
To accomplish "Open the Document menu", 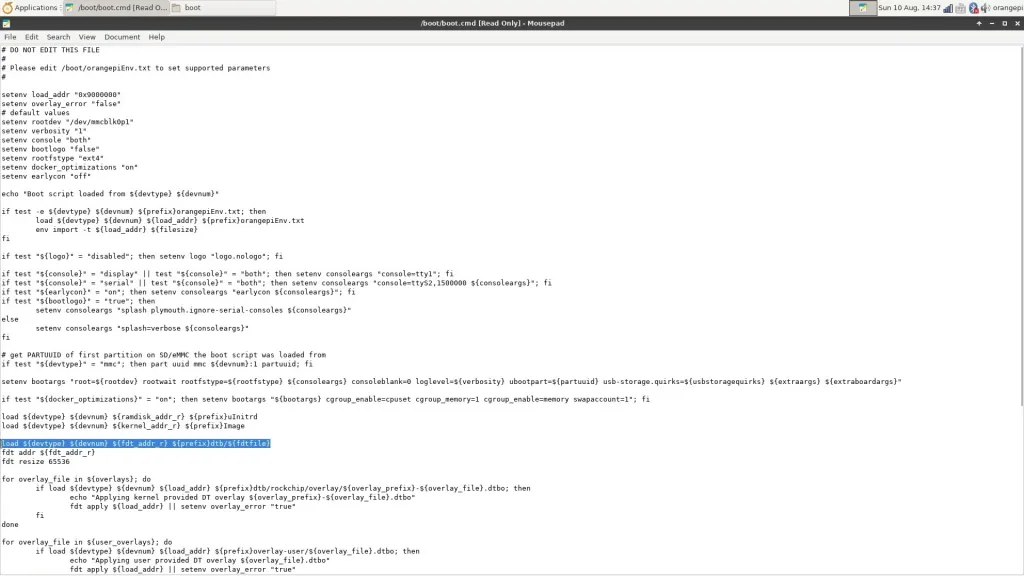I will point(122,37).
